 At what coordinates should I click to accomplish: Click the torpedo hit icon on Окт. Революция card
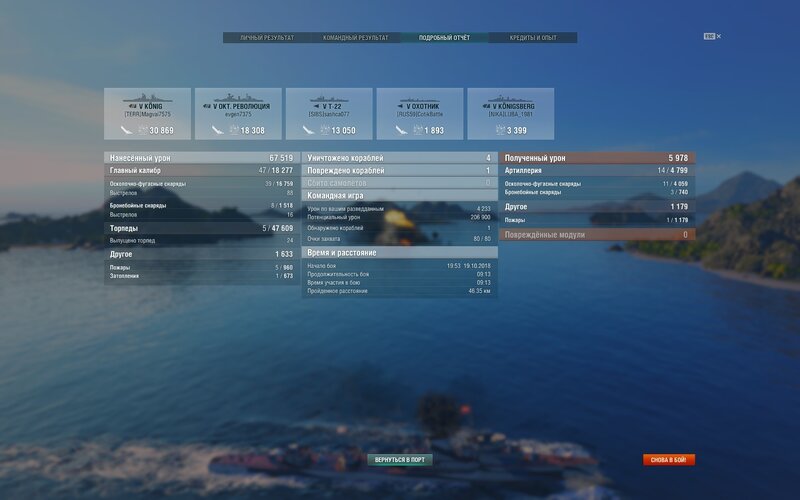click(217, 130)
